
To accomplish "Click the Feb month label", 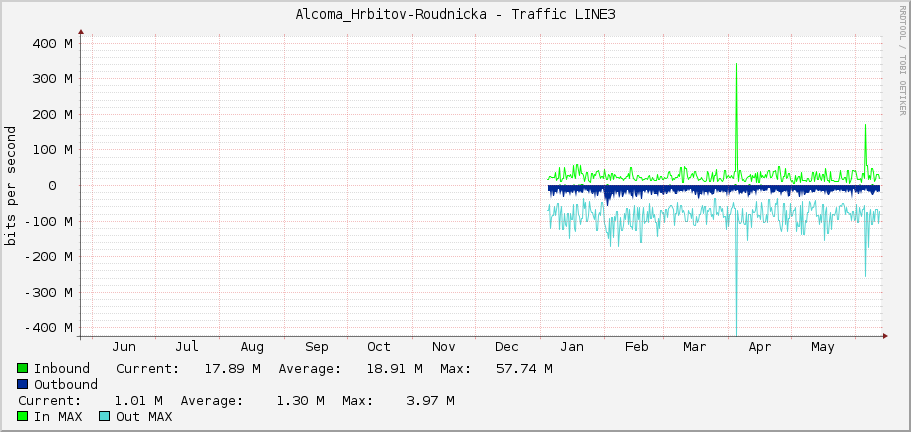I will [636, 347].
